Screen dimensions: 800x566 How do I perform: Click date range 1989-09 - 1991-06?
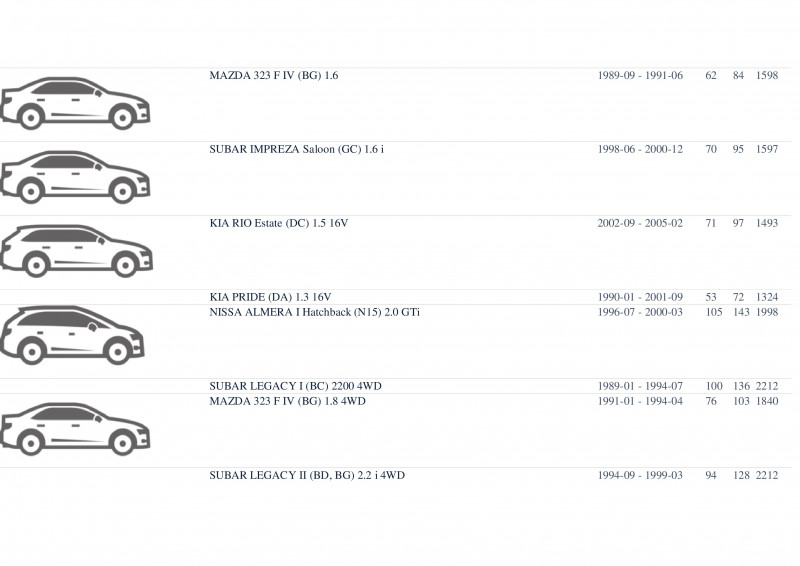click(x=640, y=76)
